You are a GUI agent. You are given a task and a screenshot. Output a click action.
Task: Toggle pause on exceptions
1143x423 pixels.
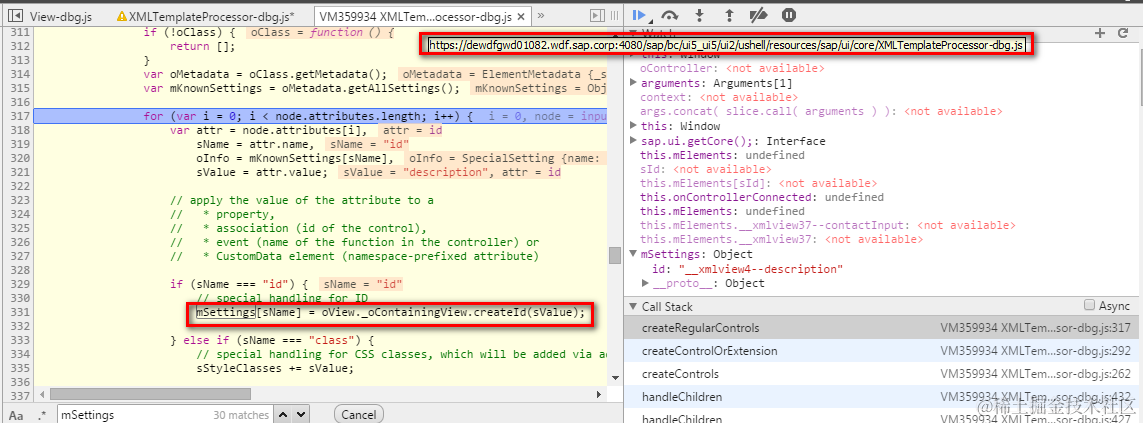(789, 15)
